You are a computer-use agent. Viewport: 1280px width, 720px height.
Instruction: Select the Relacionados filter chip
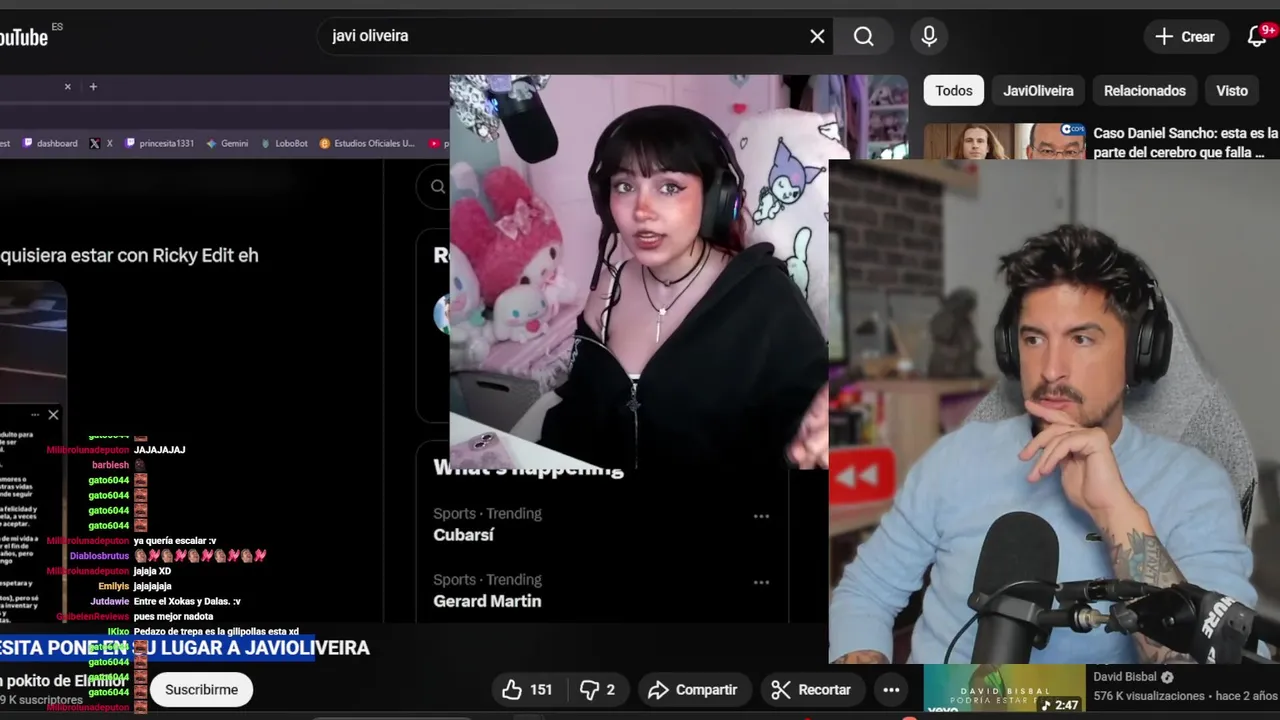pyautogui.click(x=1145, y=91)
